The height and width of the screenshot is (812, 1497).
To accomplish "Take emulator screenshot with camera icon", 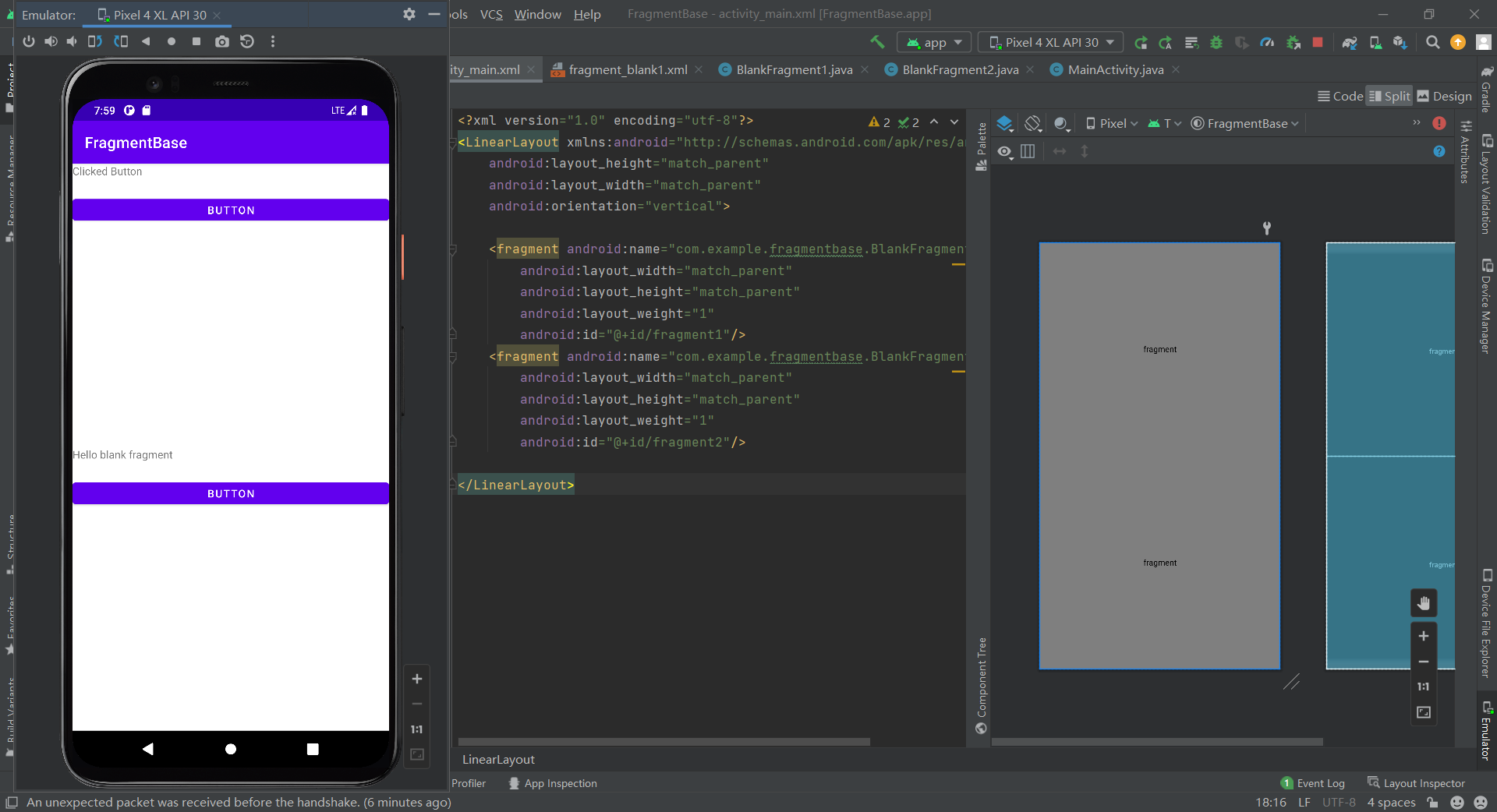I will point(222,41).
